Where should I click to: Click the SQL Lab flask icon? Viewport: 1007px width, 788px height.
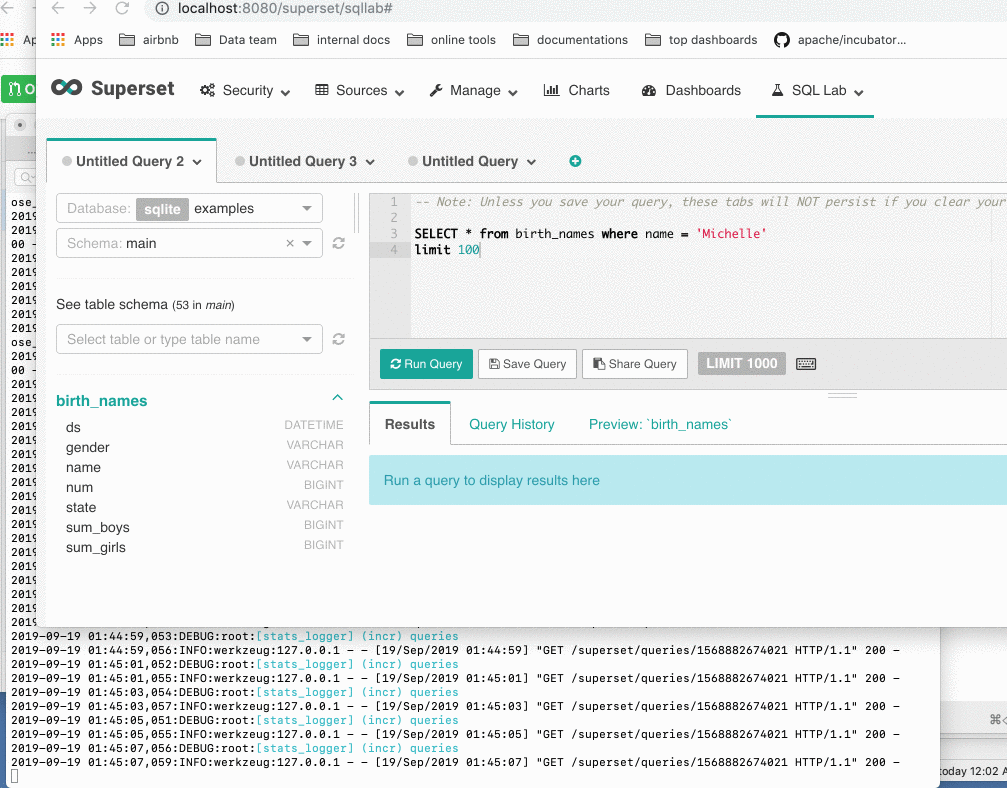[777, 90]
